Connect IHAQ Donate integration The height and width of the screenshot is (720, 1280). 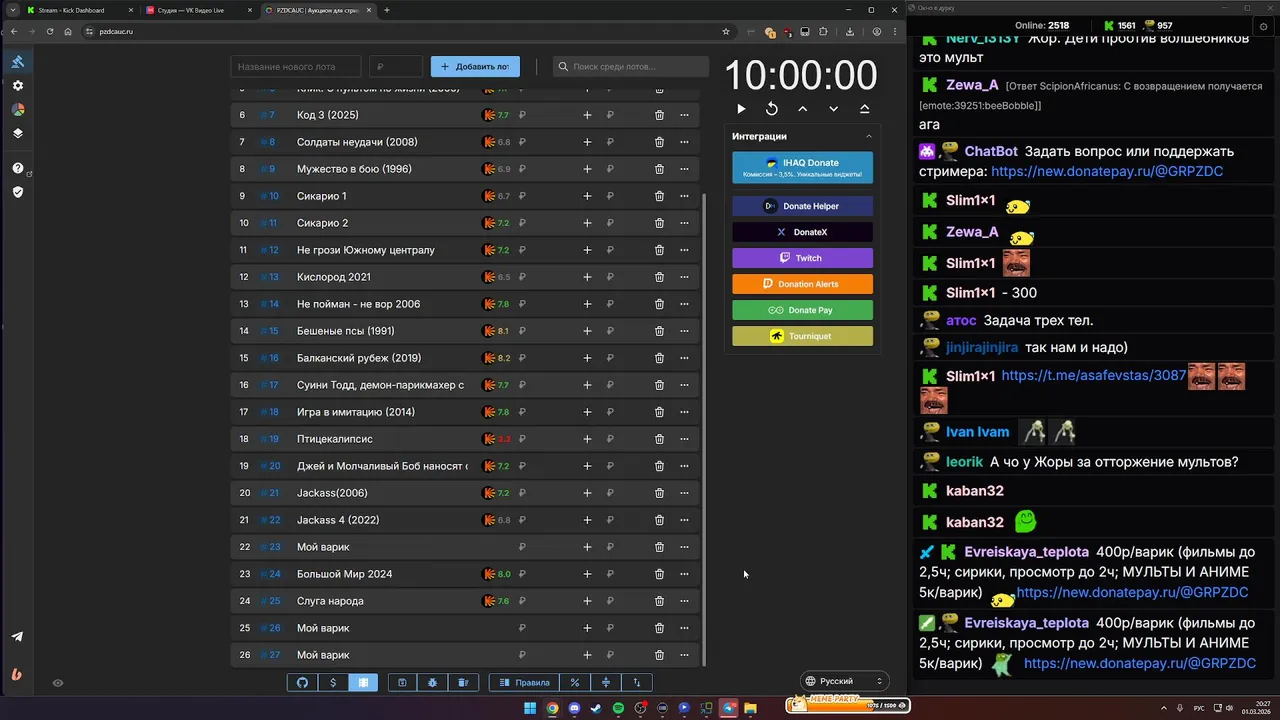(802, 168)
